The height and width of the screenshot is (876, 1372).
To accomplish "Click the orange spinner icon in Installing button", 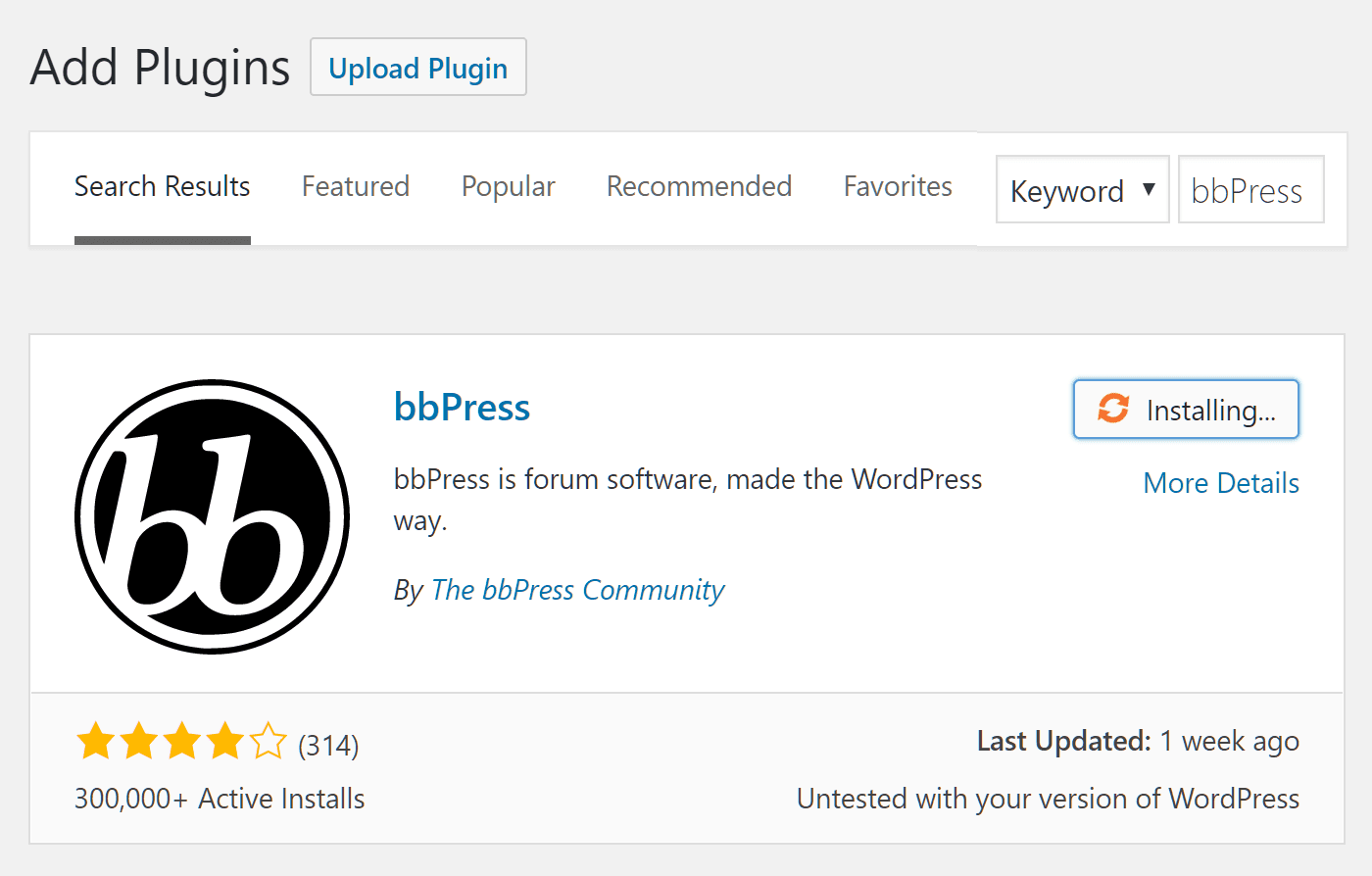I will (1113, 409).
